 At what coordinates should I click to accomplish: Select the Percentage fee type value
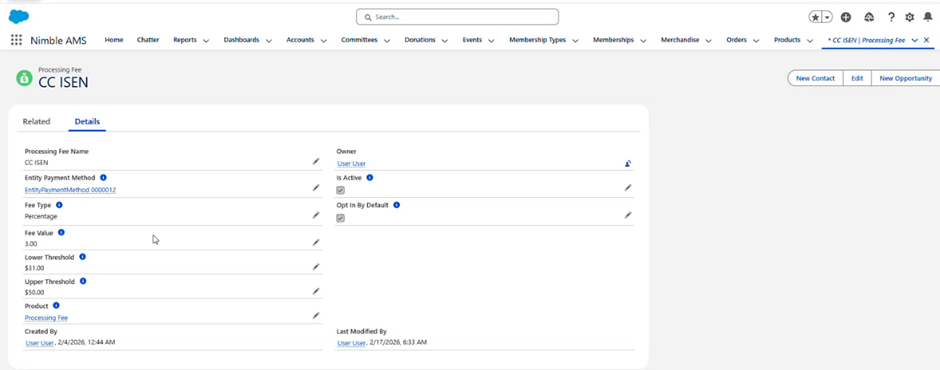pos(41,216)
